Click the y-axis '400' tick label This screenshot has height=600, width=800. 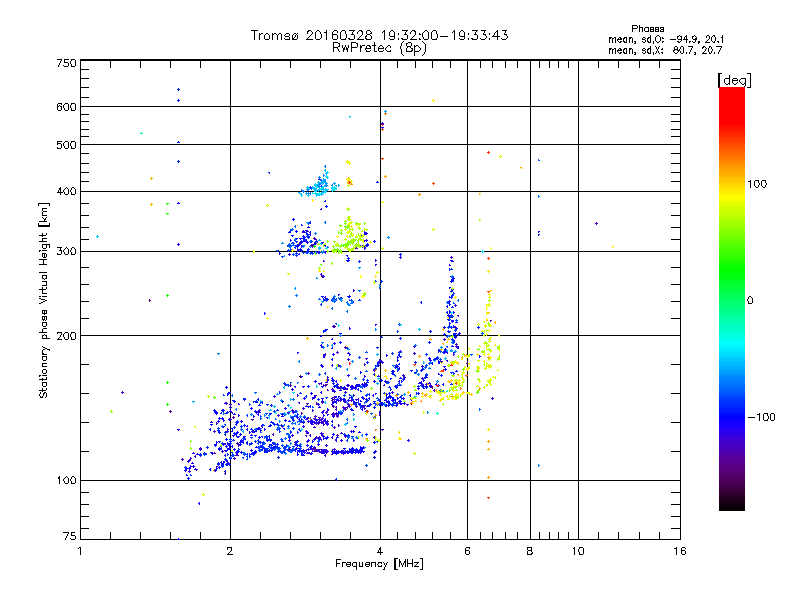coord(66,192)
